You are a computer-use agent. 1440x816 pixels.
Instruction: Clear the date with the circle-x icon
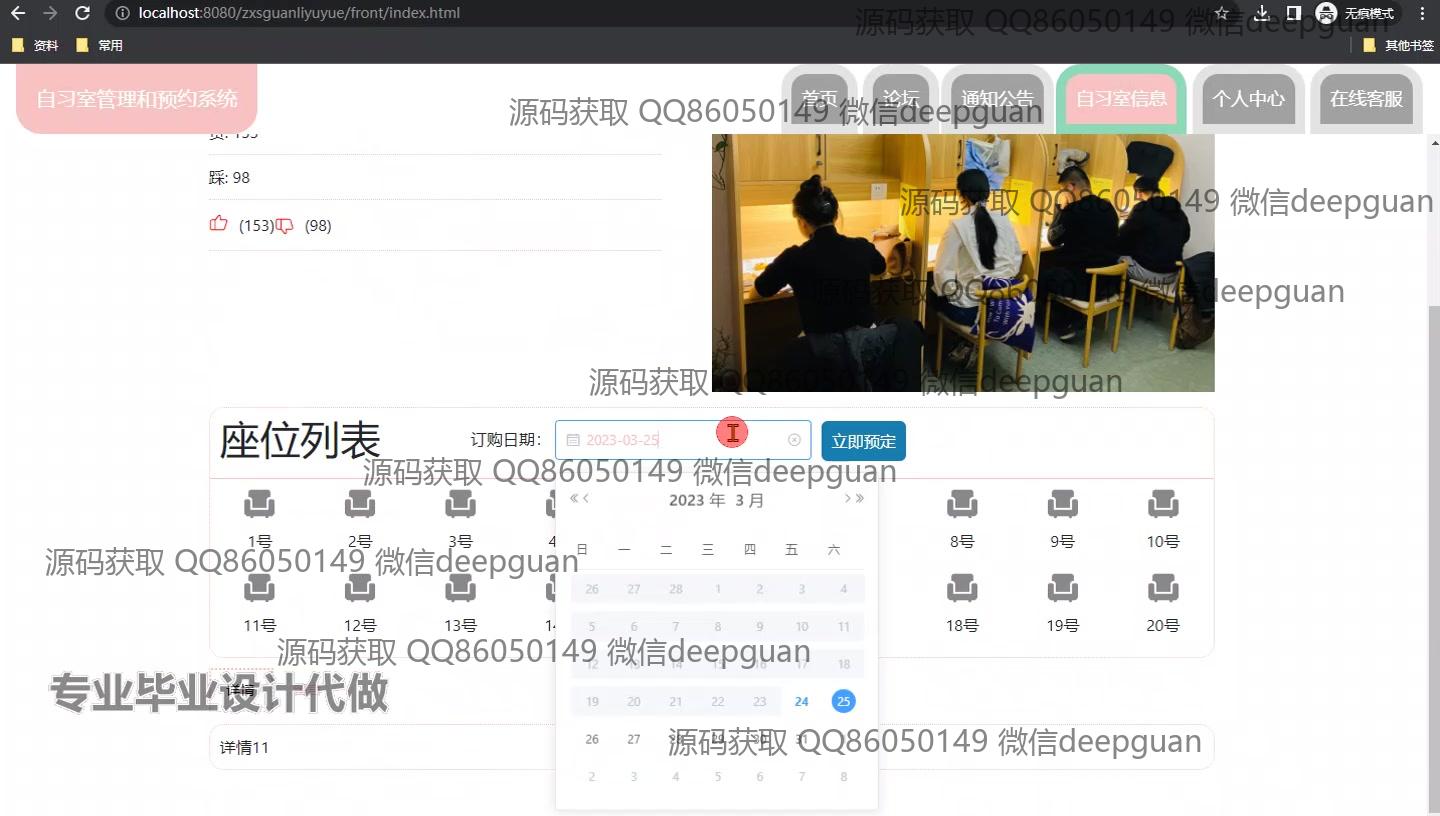(x=794, y=440)
